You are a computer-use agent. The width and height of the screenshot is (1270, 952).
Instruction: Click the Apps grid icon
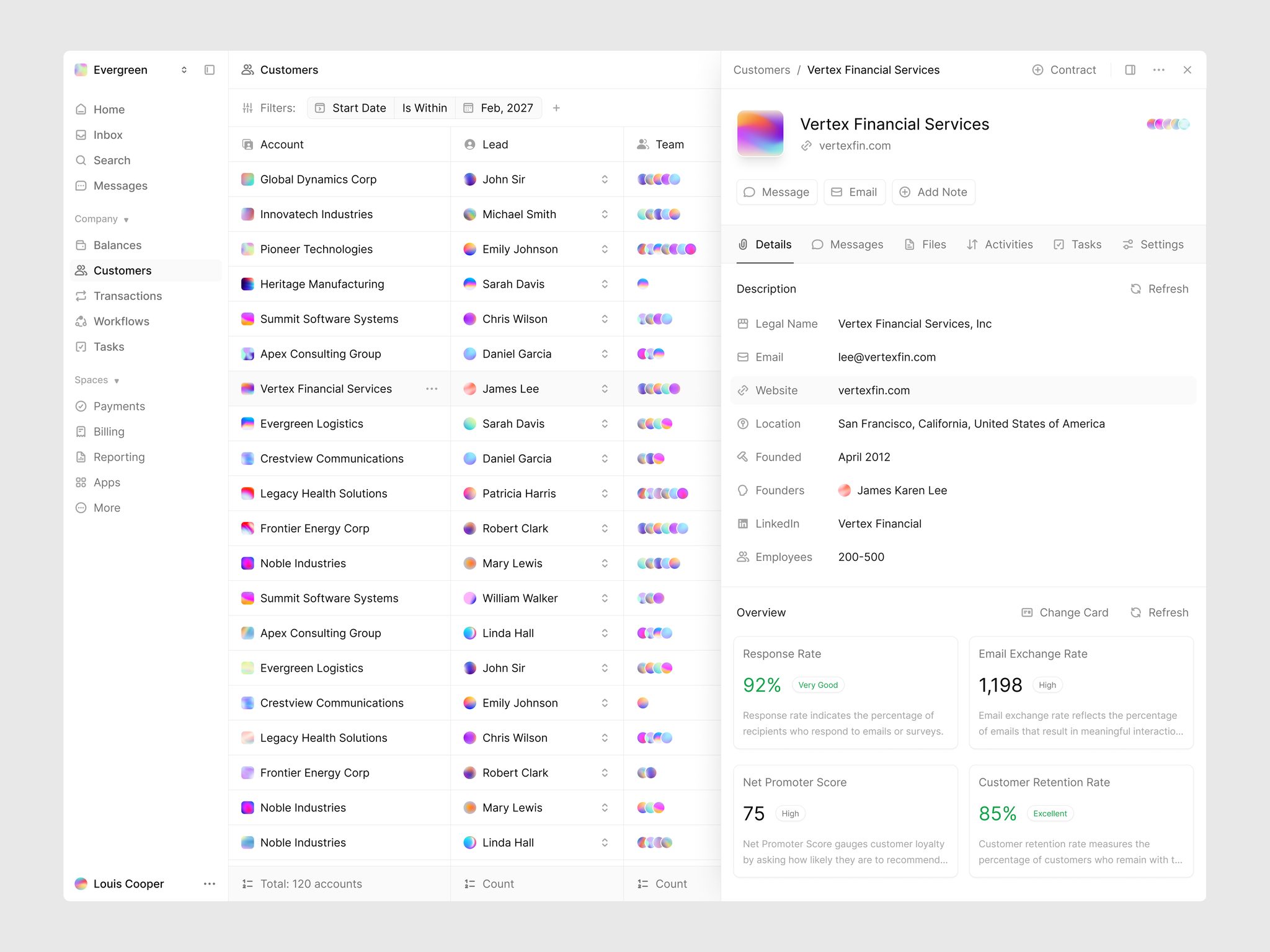(81, 483)
